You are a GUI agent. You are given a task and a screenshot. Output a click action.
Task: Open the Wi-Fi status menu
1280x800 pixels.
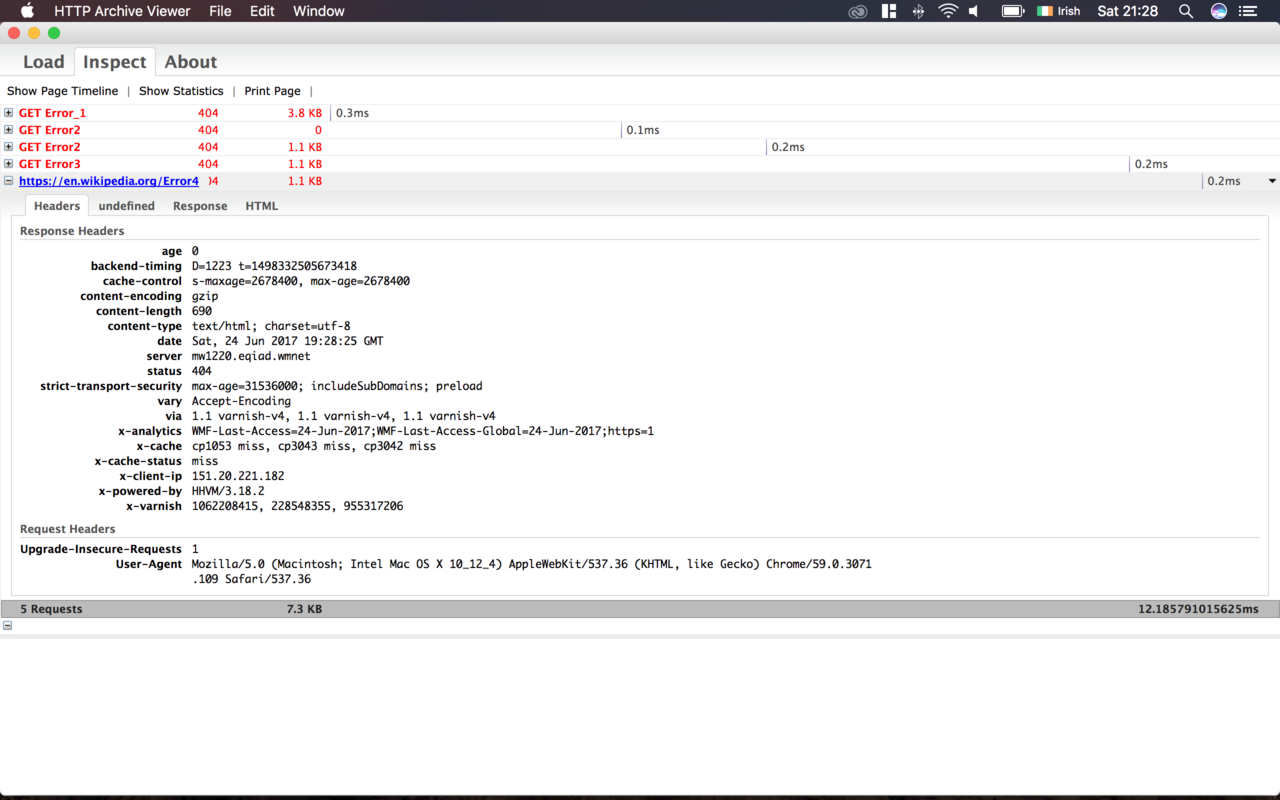point(948,11)
